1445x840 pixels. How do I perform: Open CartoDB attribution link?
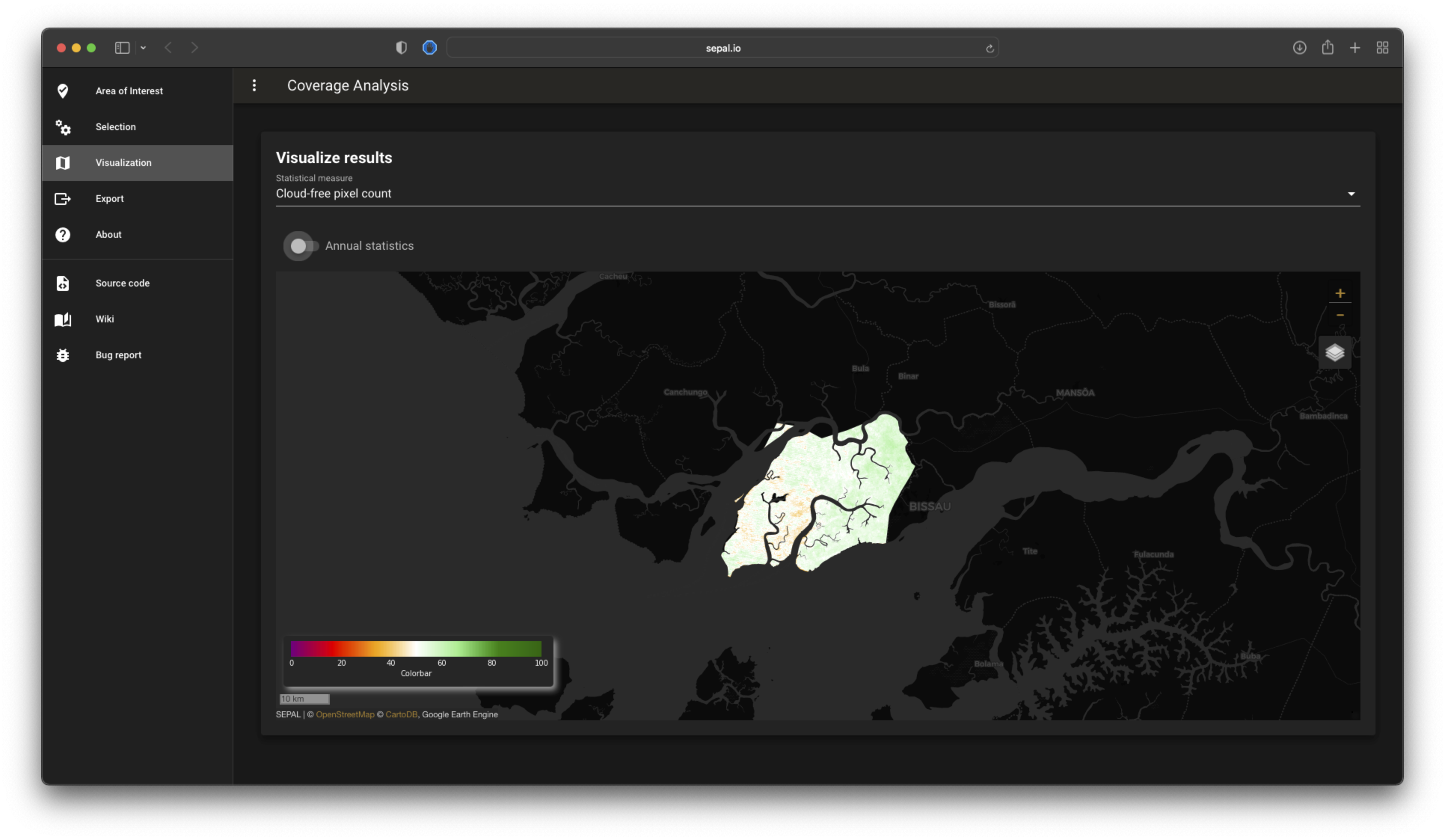(401, 714)
